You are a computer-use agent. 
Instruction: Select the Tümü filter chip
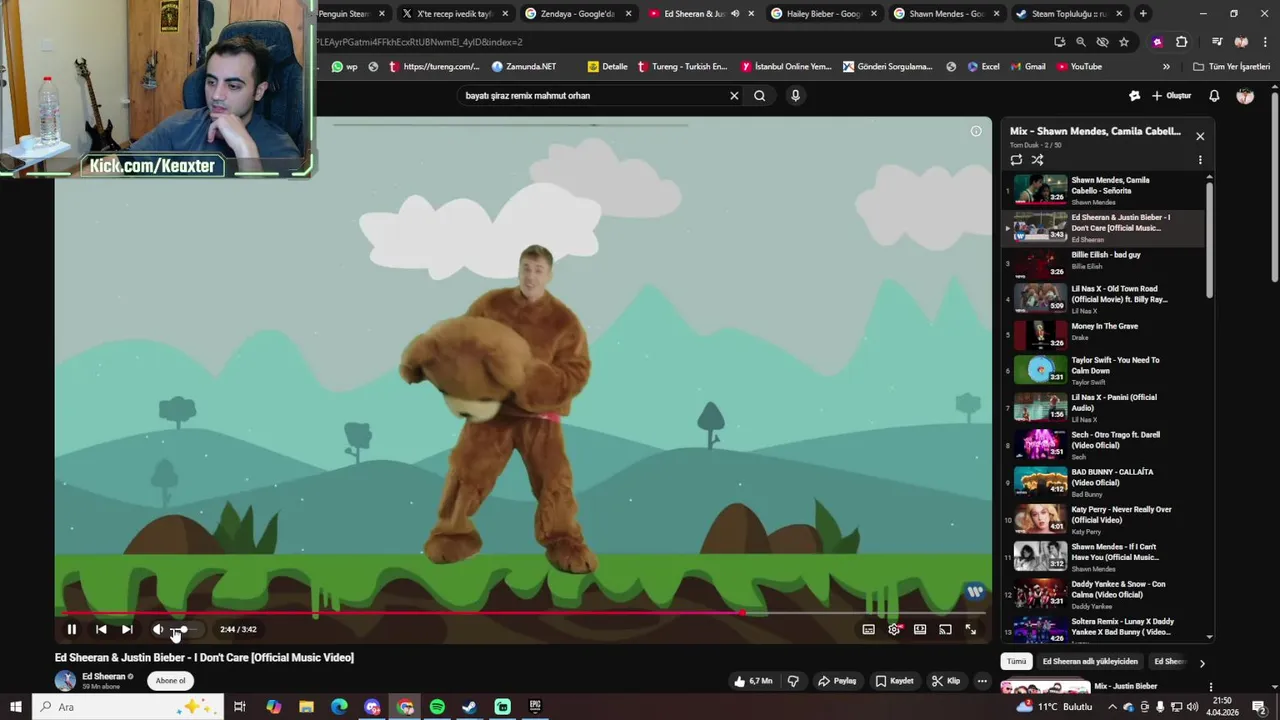point(1016,662)
